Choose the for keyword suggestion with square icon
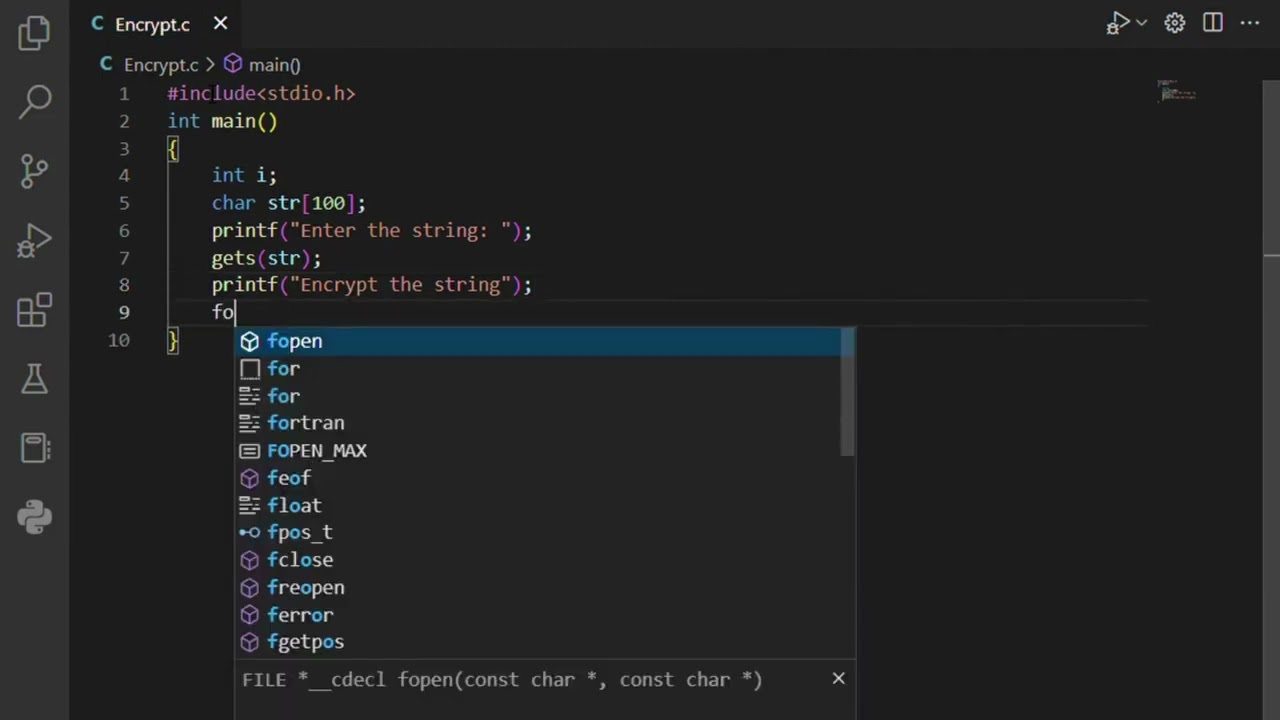1280x720 pixels. pyautogui.click(x=545, y=369)
